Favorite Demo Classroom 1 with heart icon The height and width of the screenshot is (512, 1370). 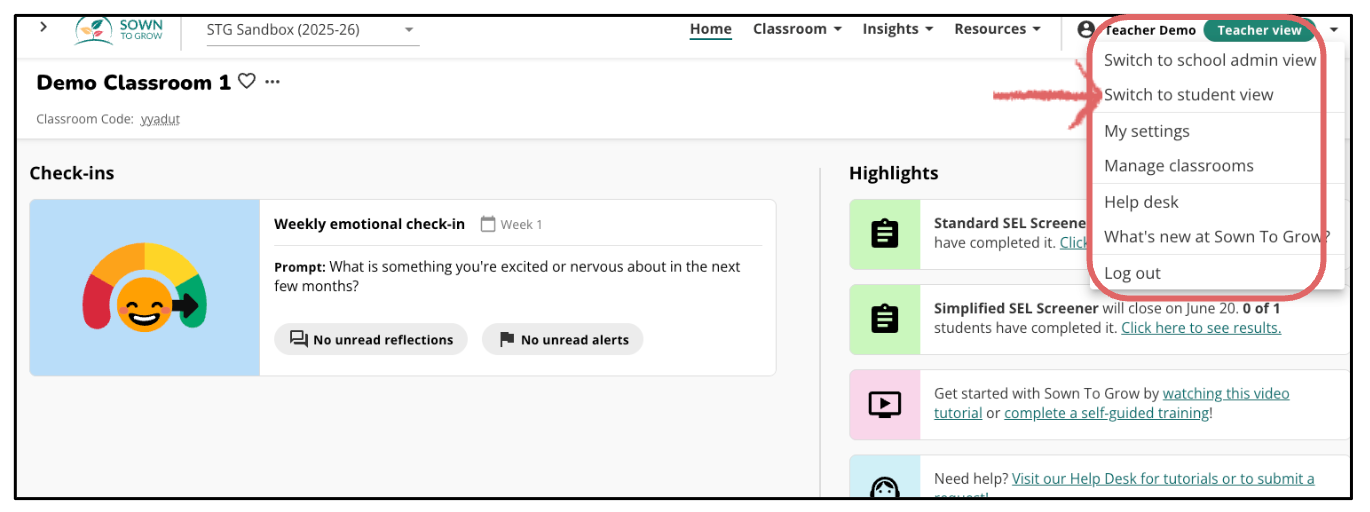[x=247, y=82]
